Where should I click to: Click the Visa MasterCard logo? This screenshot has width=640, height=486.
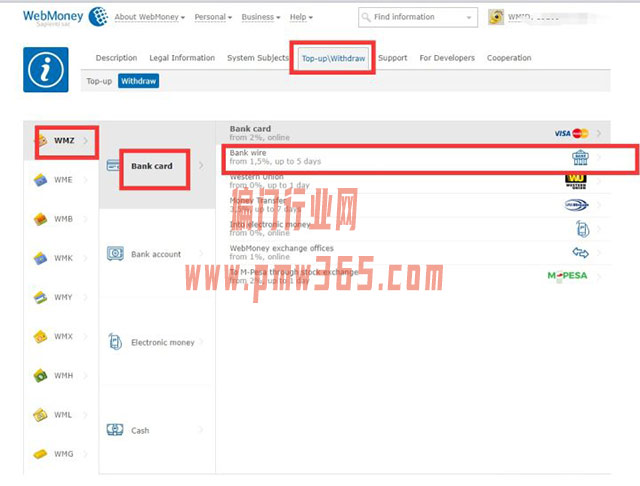pyautogui.click(x=571, y=133)
